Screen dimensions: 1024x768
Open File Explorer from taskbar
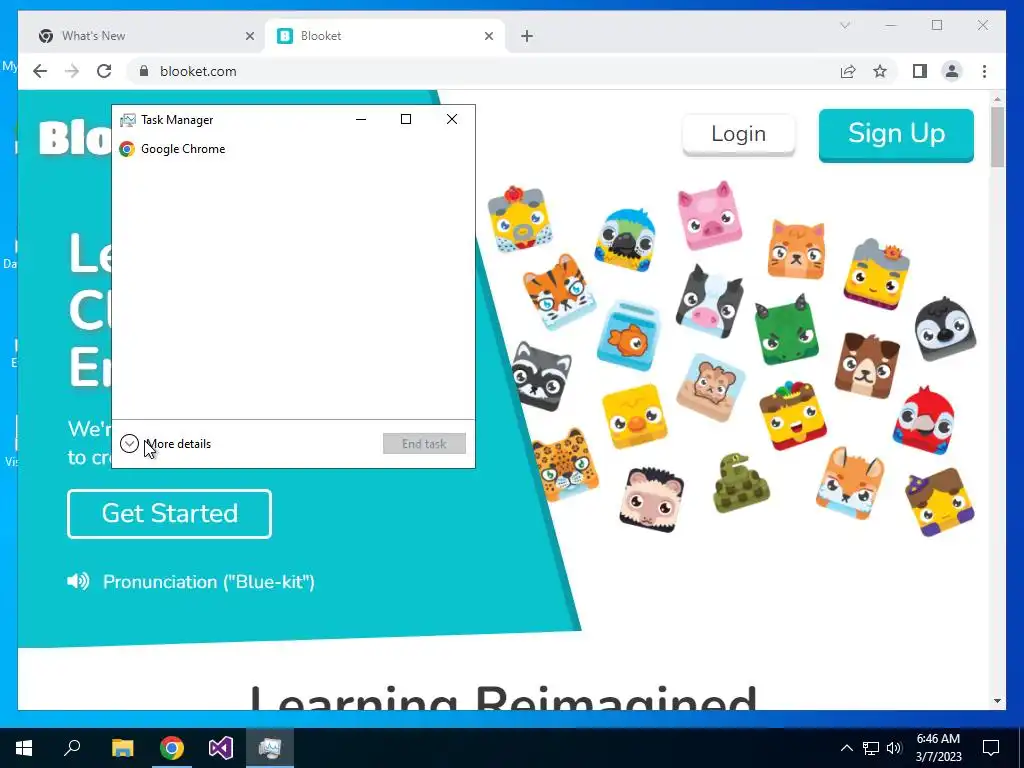point(122,748)
